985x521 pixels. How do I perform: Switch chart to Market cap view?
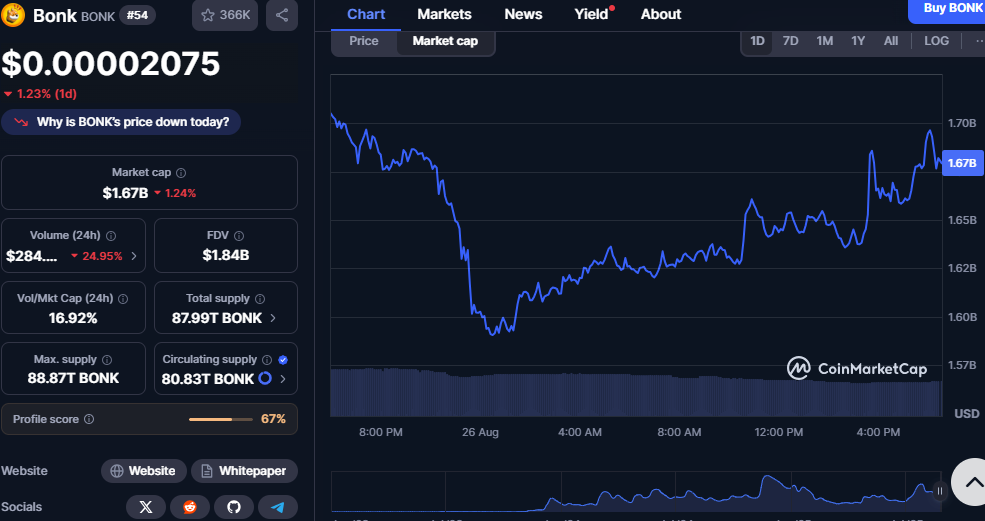click(x=445, y=41)
